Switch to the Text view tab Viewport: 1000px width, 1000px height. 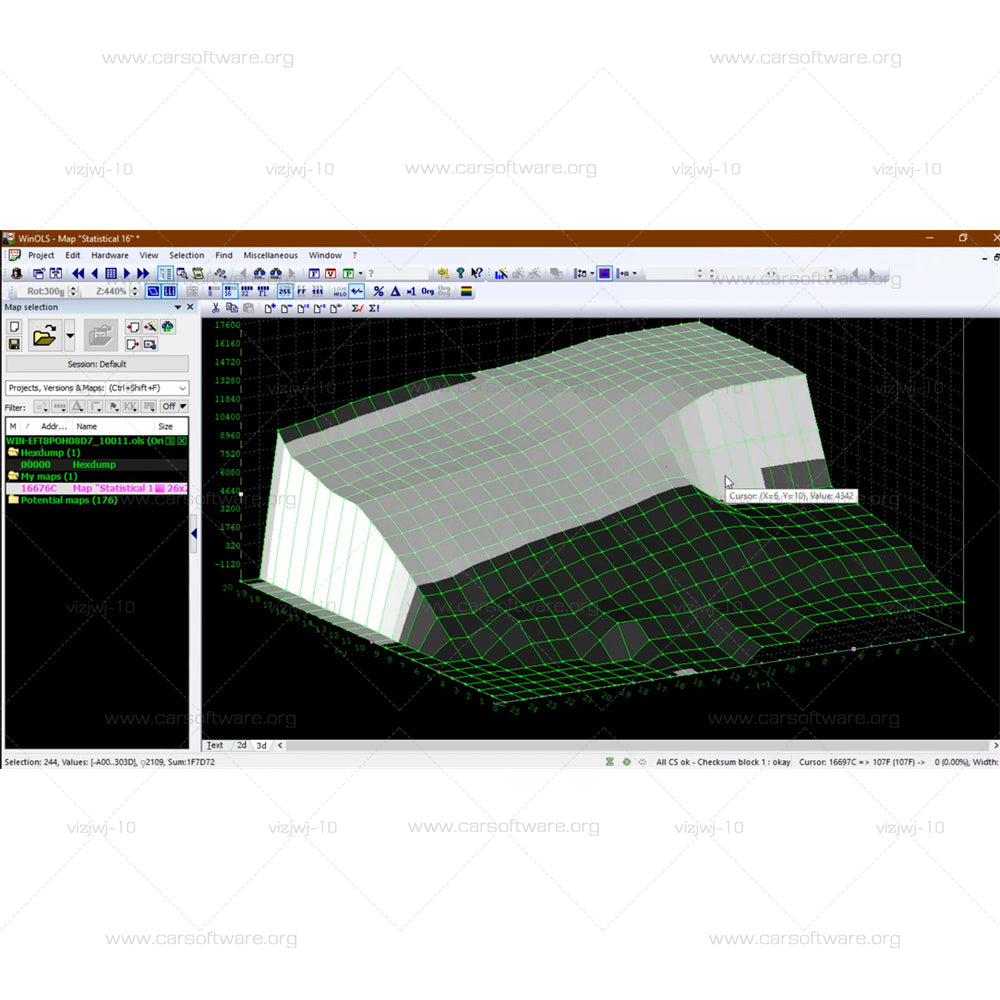pos(215,745)
